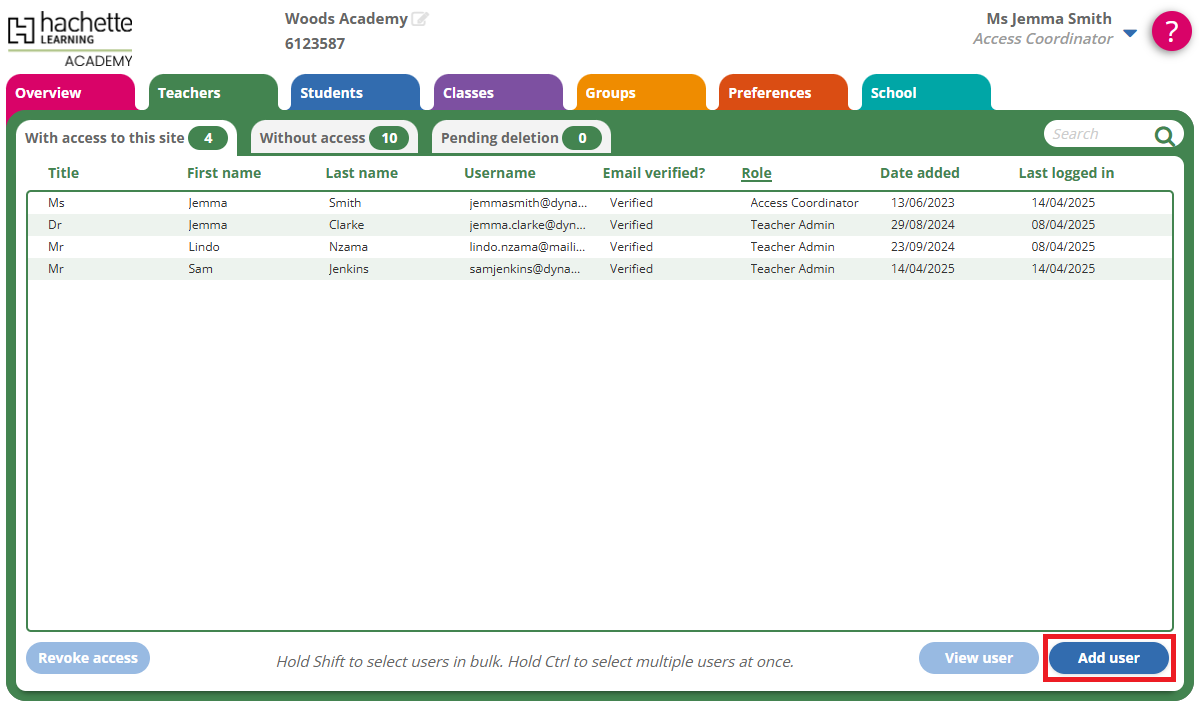This screenshot has width=1199, height=705.
Task: Click the pink help question mark icon
Action: click(1171, 31)
